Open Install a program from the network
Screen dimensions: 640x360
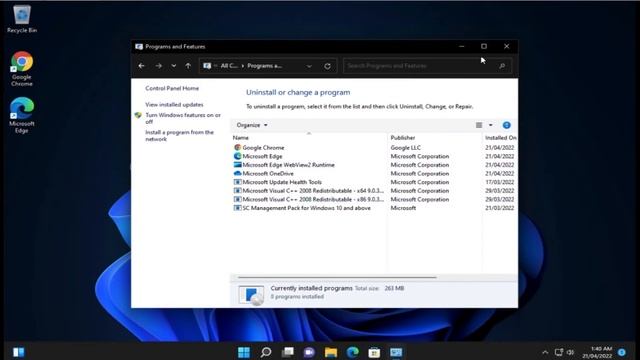point(179,136)
